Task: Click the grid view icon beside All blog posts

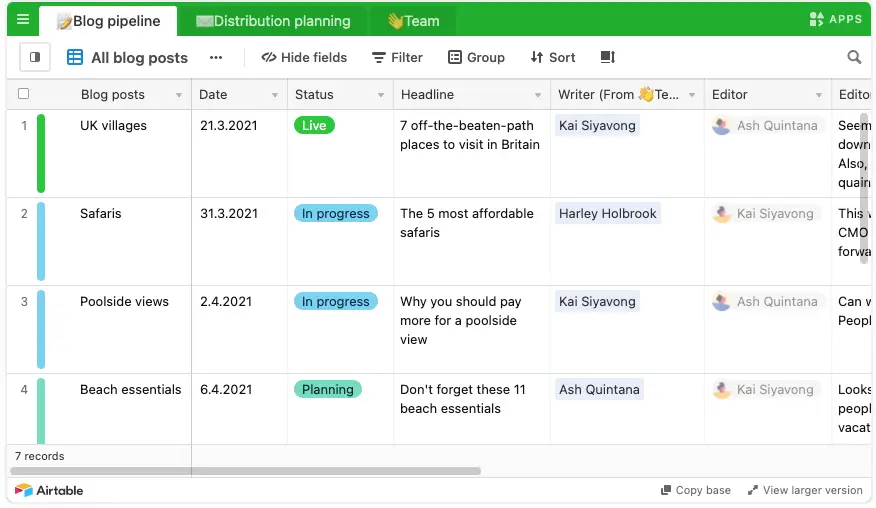Action: [75, 57]
